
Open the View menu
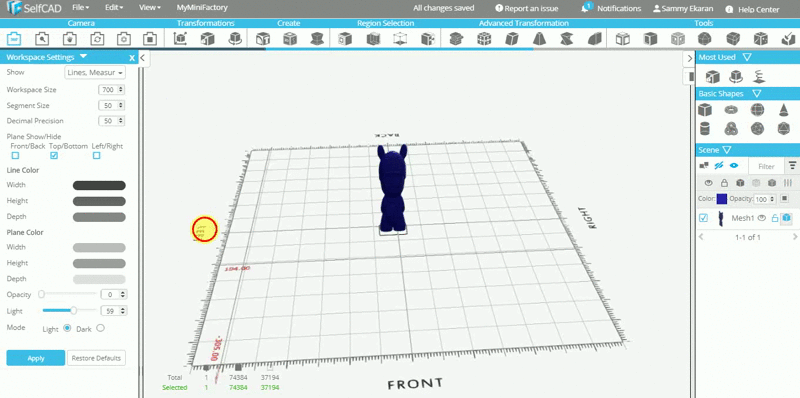point(149,8)
